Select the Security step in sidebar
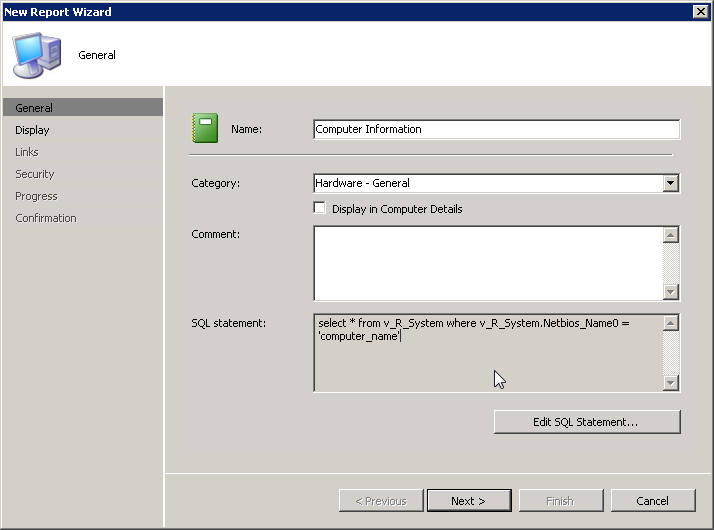This screenshot has height=530, width=714. pos(35,174)
